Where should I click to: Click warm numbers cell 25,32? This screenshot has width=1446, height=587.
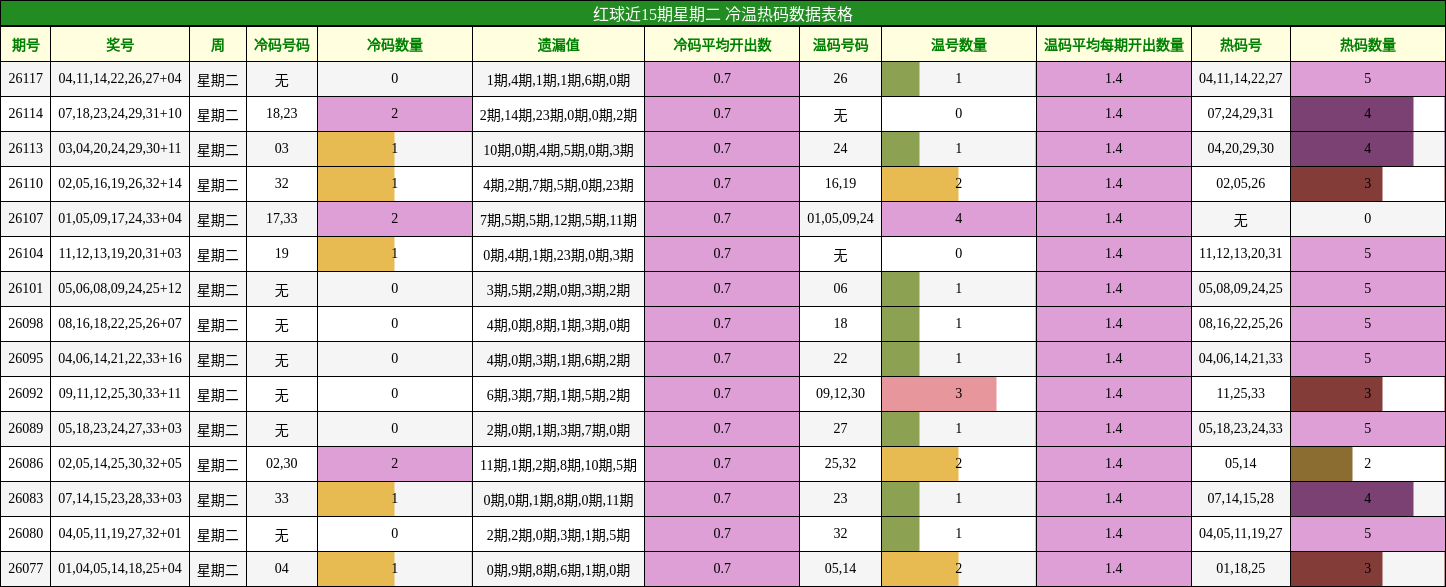pos(840,464)
